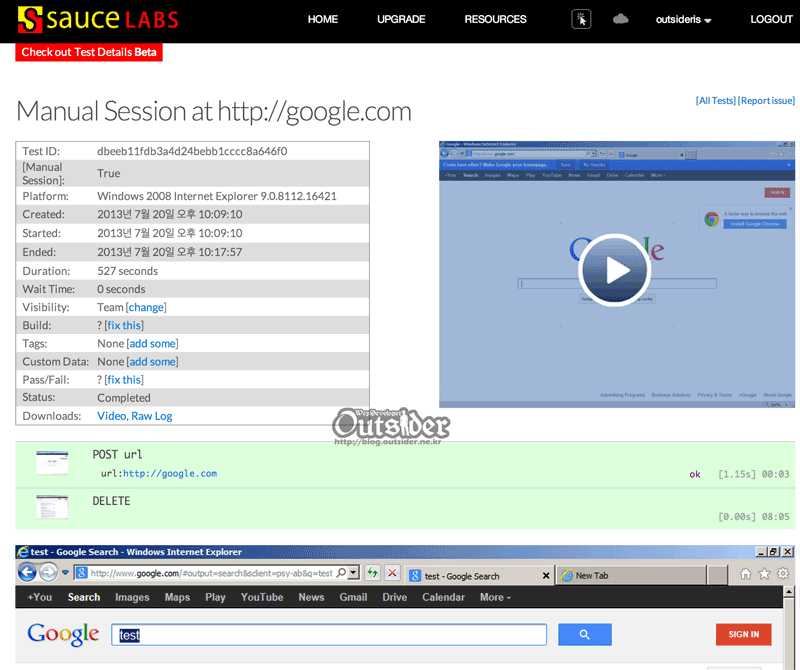Close the test - Google Search tab

(x=546, y=576)
